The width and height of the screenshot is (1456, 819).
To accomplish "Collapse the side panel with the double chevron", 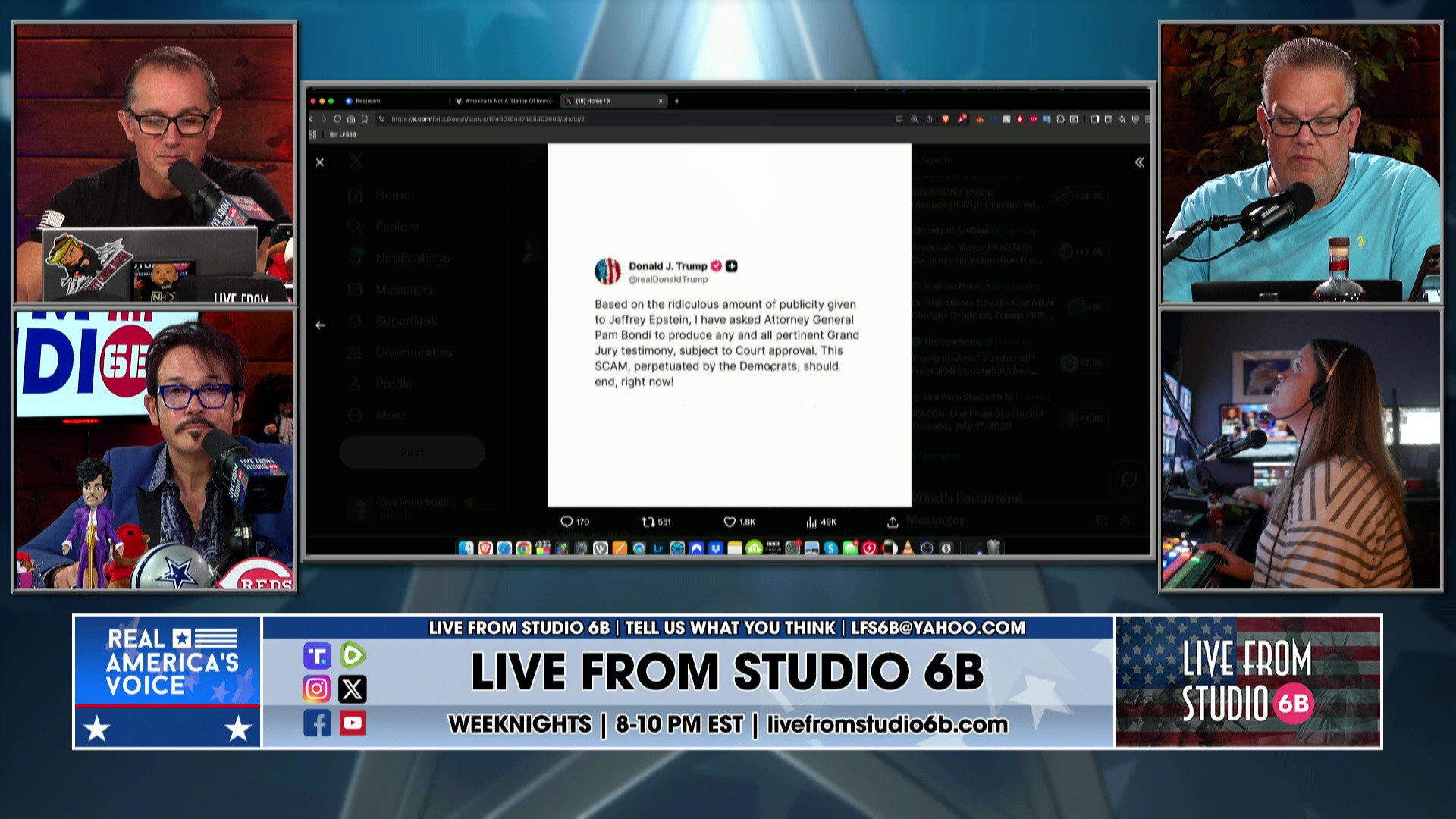I will (1139, 162).
